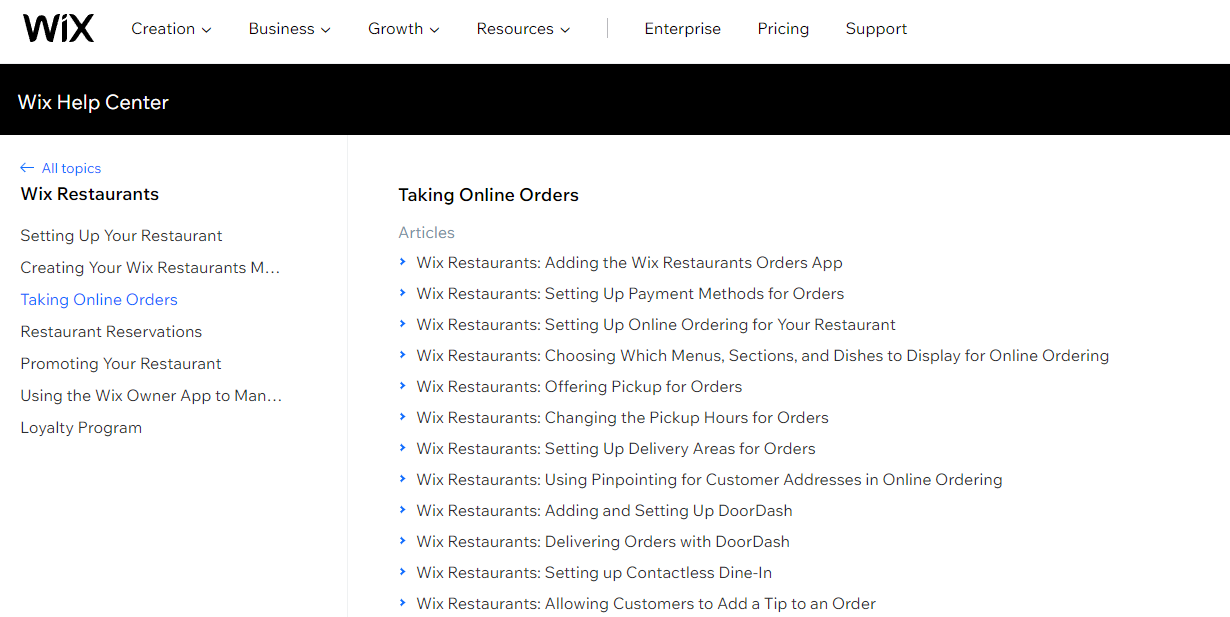Open article Setting Up Delivery Areas for Orders
Image resolution: width=1230 pixels, height=617 pixels.
(616, 449)
